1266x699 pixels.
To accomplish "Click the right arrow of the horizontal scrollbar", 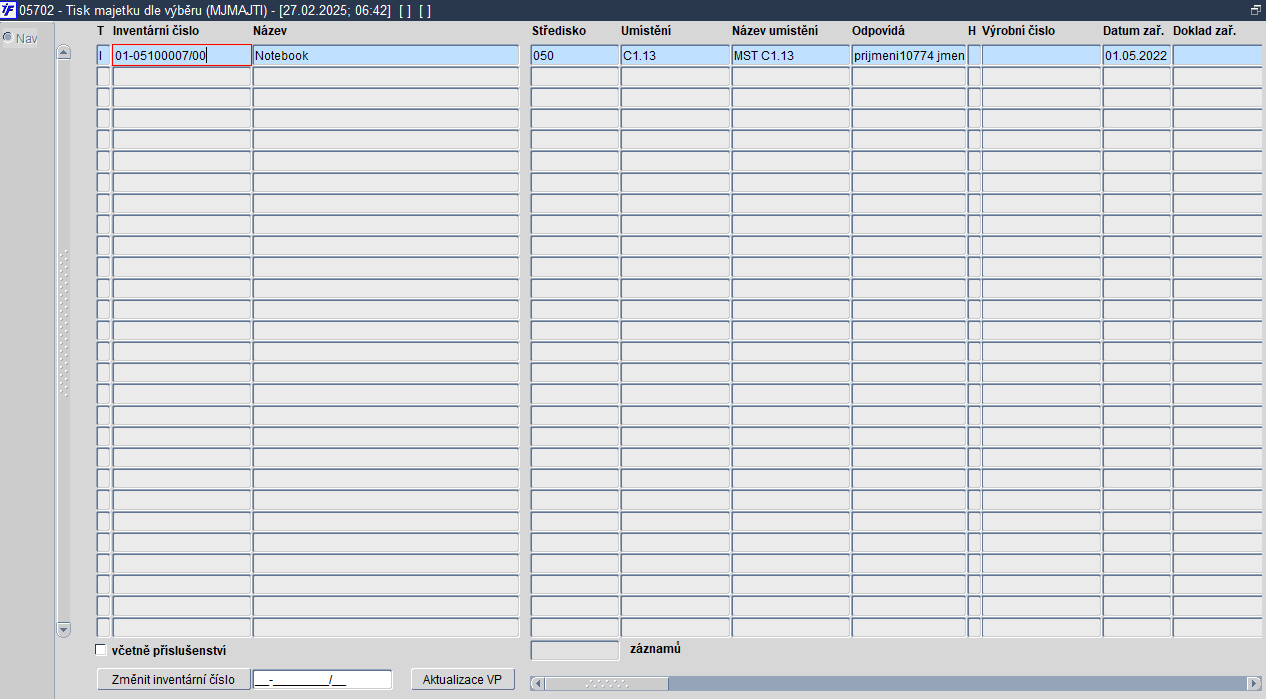I will pyautogui.click(x=1254, y=683).
